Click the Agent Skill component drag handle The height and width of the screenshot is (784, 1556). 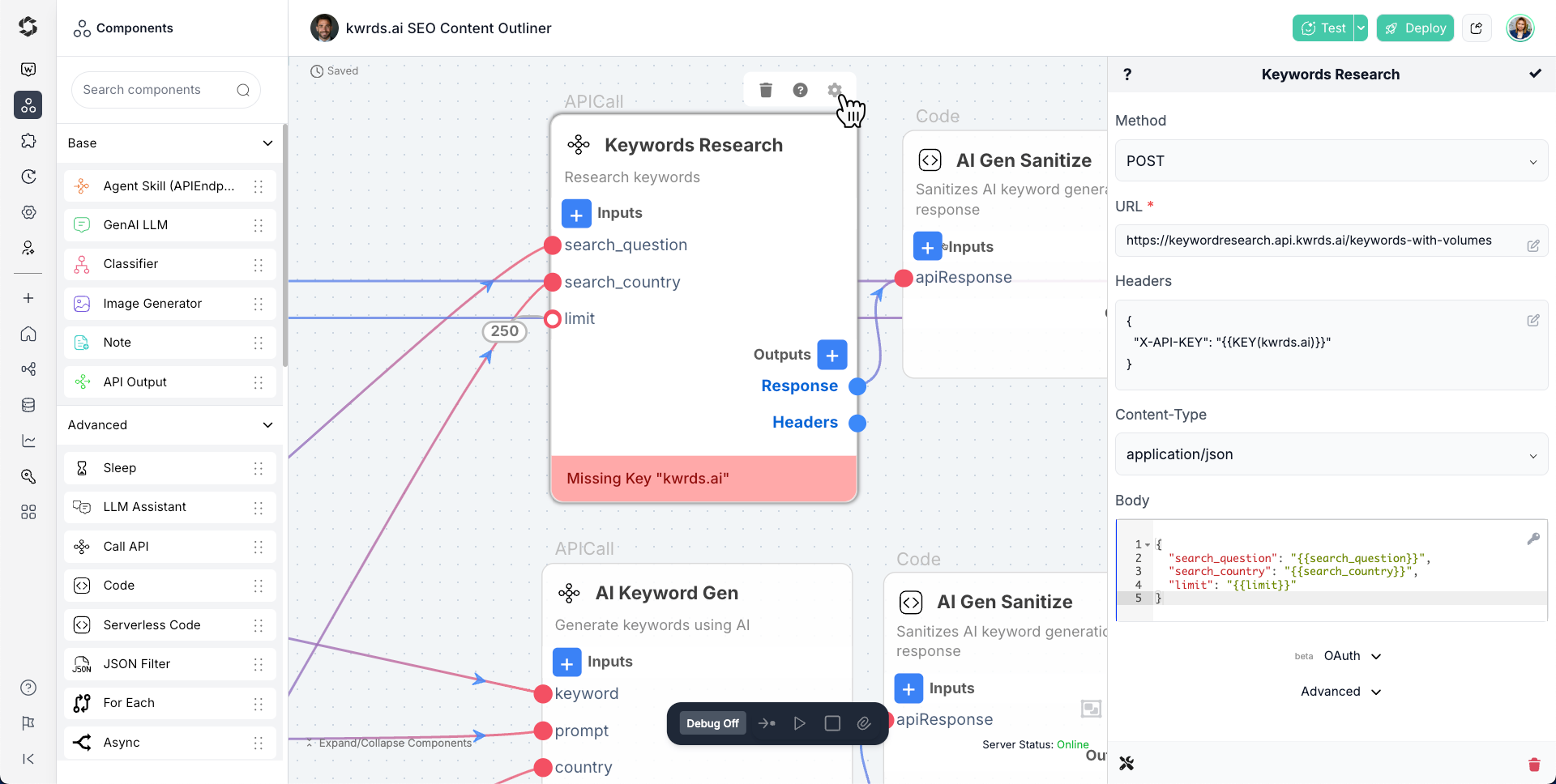point(259,186)
